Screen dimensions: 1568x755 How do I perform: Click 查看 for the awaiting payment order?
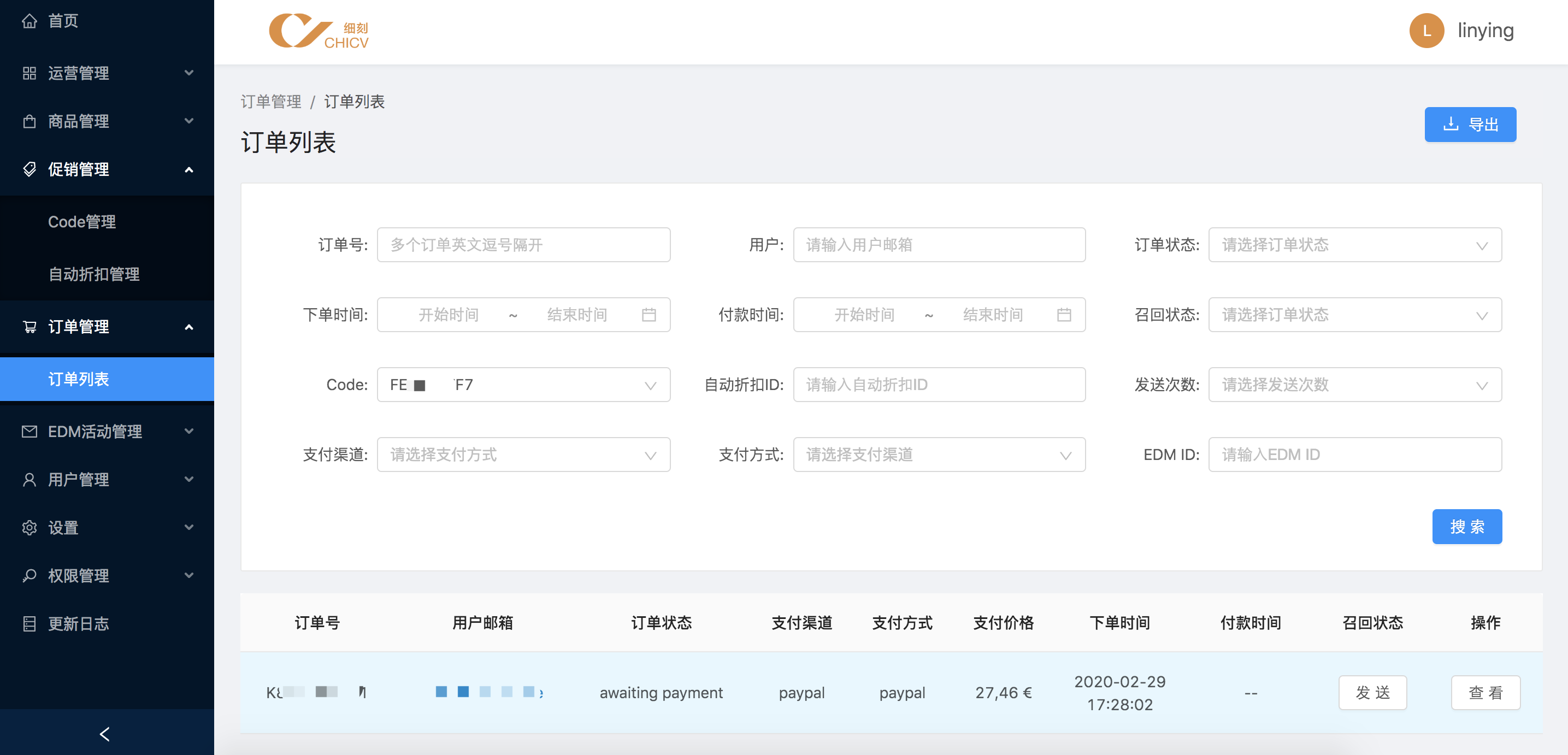coord(1485,693)
